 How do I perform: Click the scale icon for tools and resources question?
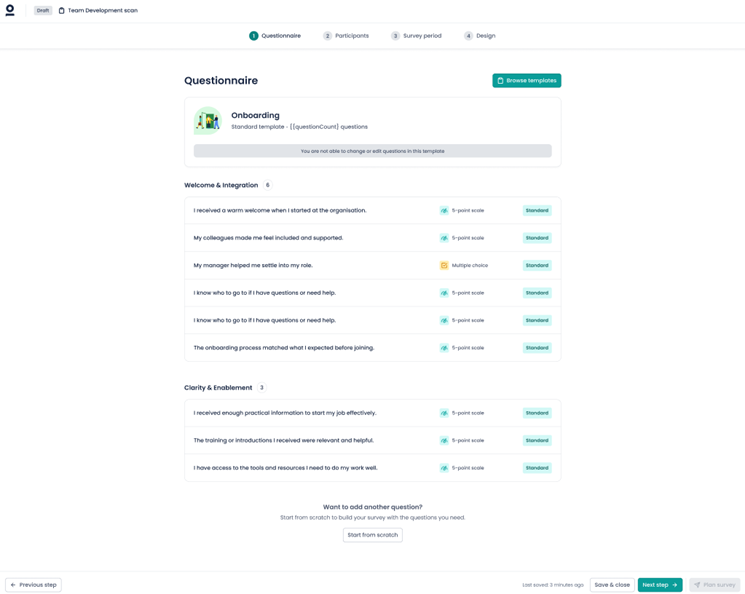click(x=444, y=468)
